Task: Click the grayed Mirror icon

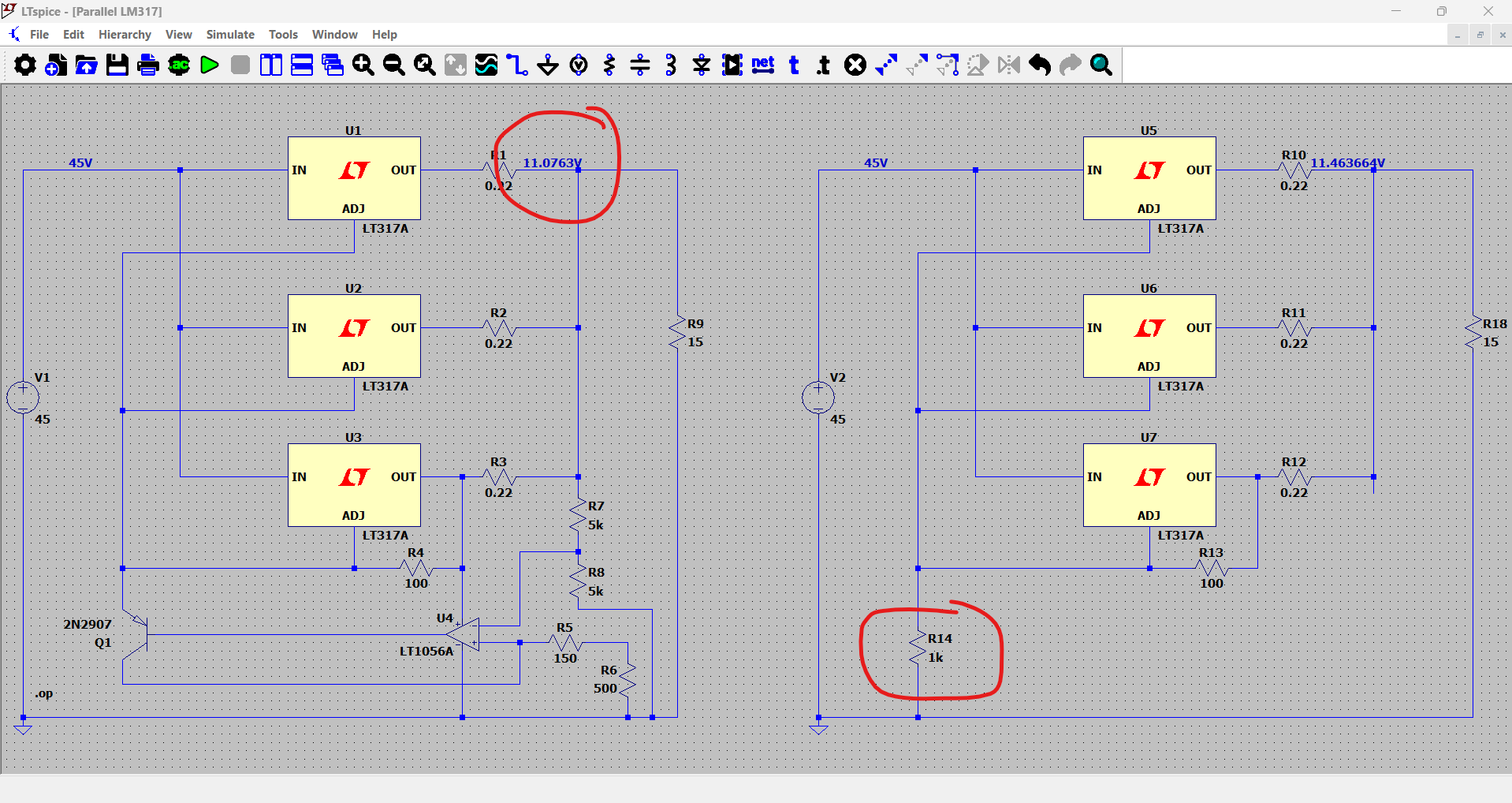Action: [x=1009, y=65]
